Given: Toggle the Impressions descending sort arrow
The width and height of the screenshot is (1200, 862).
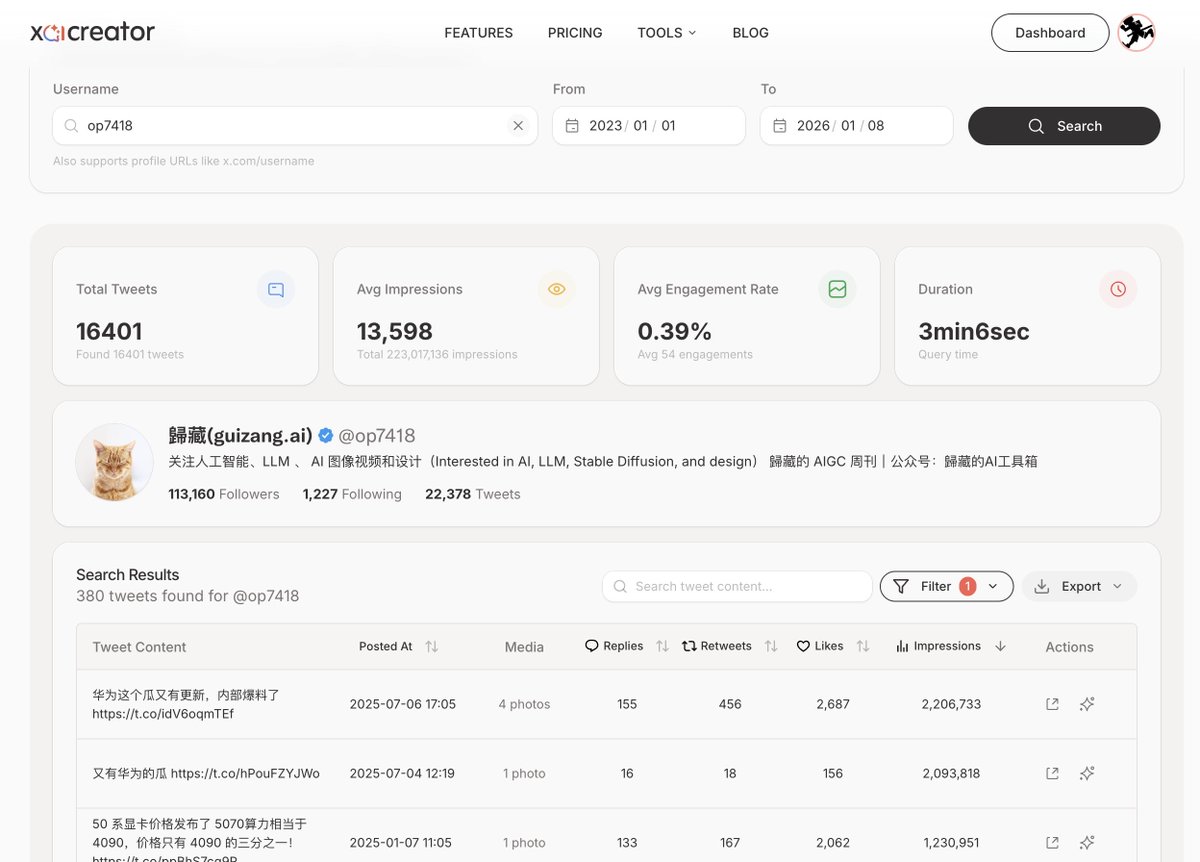Looking at the screenshot, I should tap(1000, 647).
